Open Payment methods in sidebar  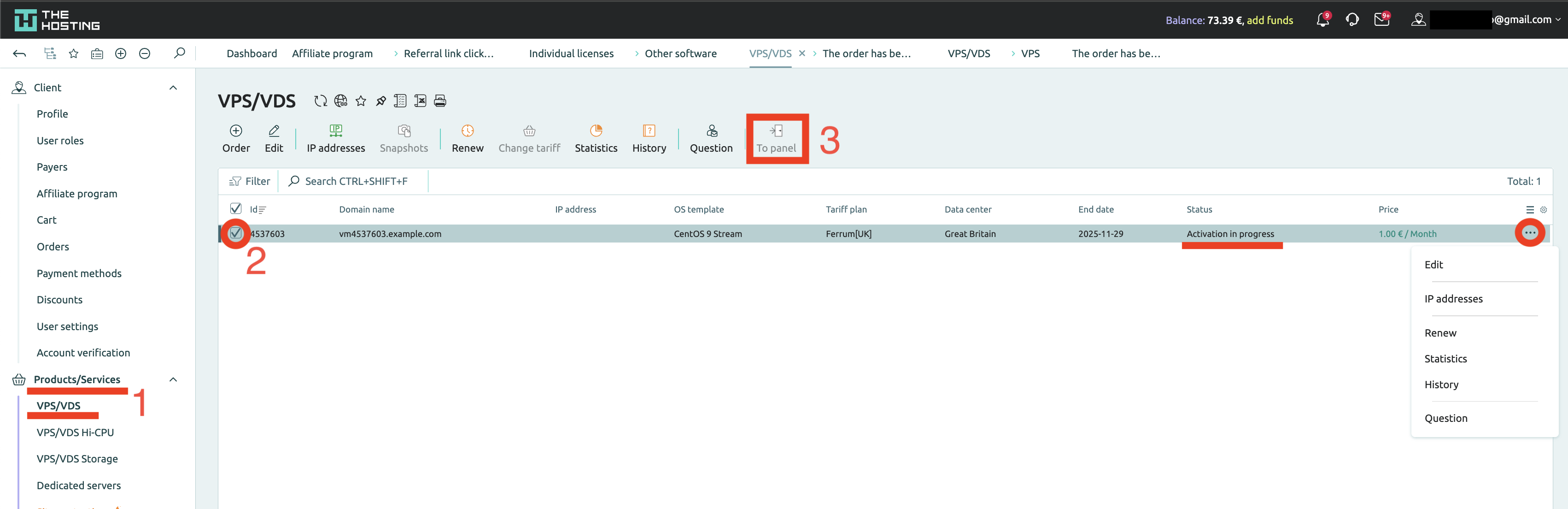pos(79,273)
